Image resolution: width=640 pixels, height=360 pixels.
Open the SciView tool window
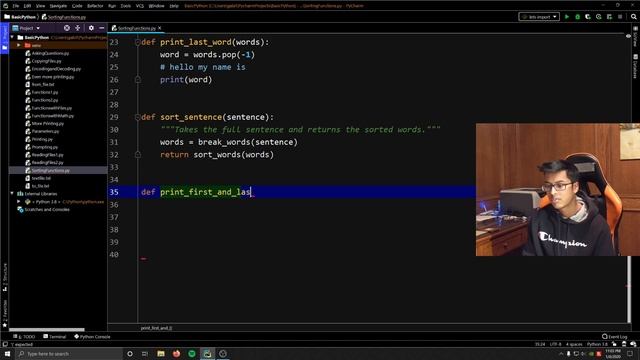[x=635, y=37]
